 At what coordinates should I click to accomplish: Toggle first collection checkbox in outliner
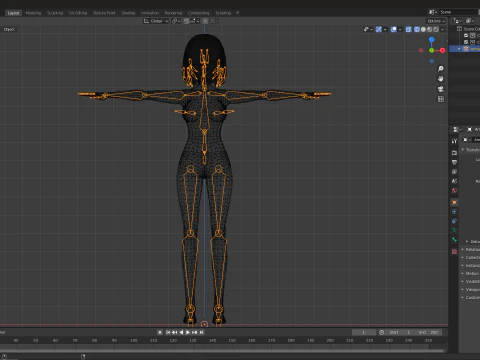point(466,35)
